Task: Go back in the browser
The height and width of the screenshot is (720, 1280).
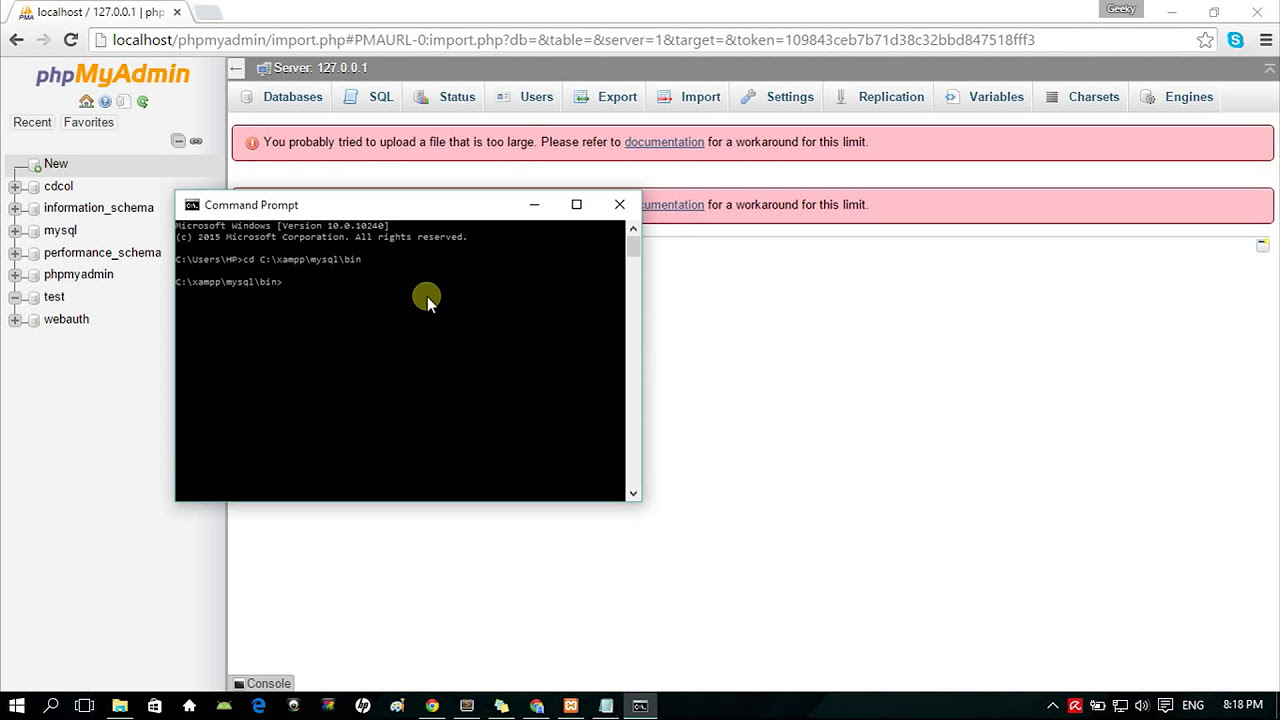Action: point(16,40)
